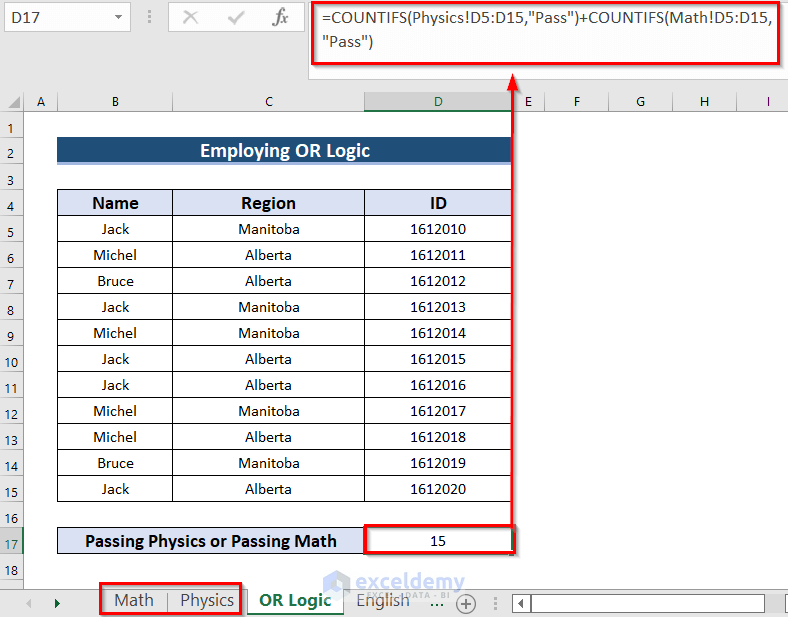The width and height of the screenshot is (788, 617).
Task: Click the Cancel (X) formula icon
Action: (190, 18)
